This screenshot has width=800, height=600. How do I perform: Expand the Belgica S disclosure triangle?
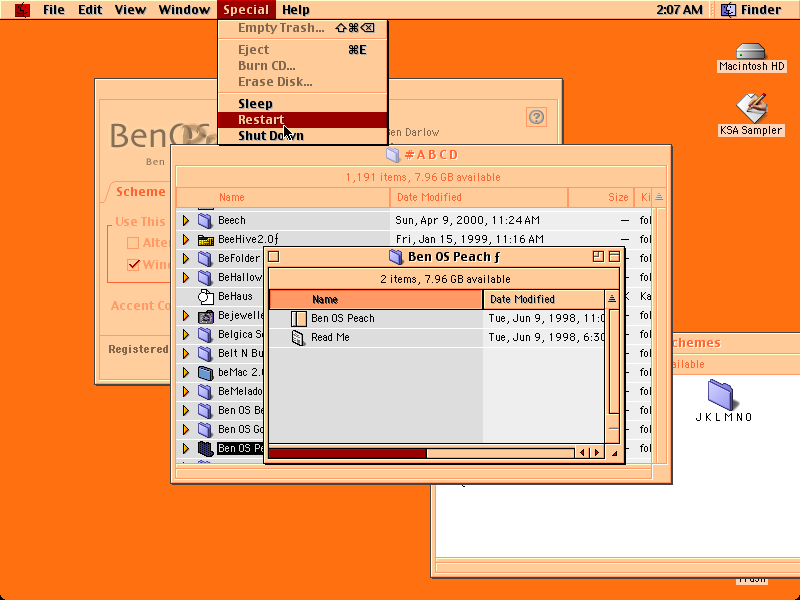[186, 335]
